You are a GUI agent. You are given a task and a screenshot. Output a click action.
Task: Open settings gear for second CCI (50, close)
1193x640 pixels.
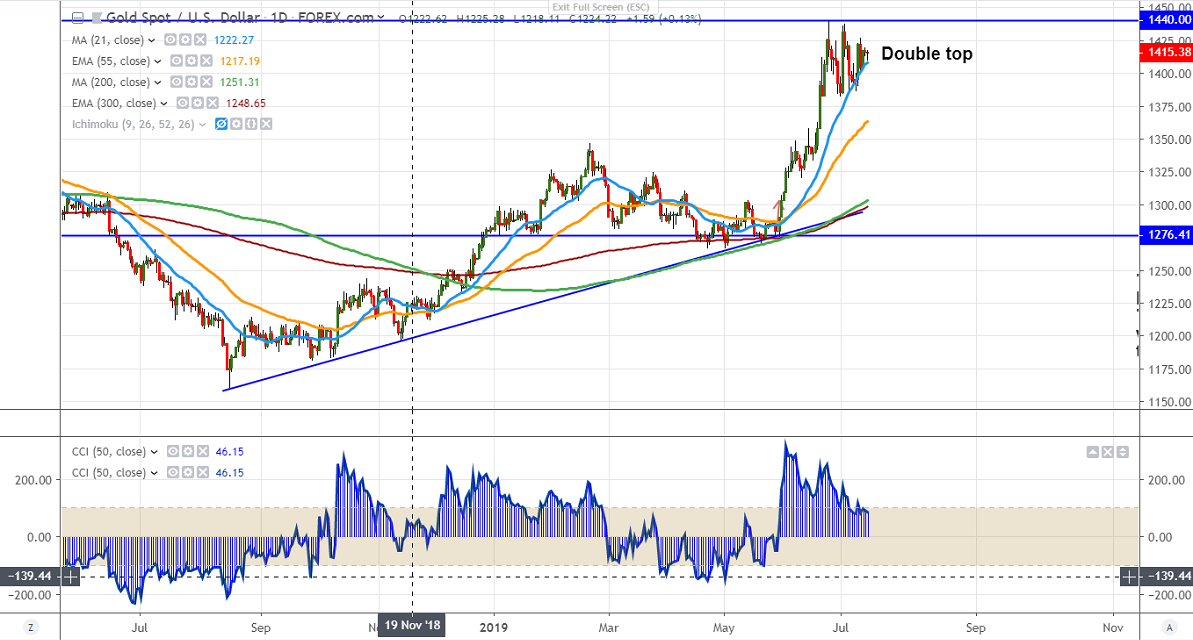tap(188, 473)
